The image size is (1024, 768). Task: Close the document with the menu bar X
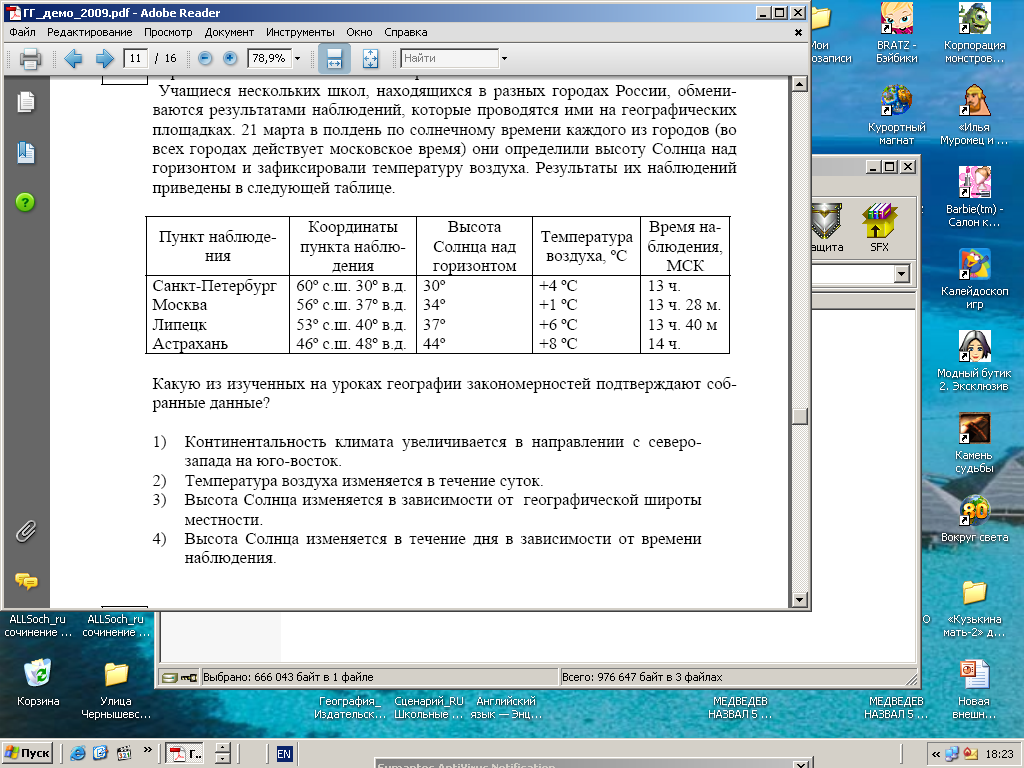coord(798,32)
